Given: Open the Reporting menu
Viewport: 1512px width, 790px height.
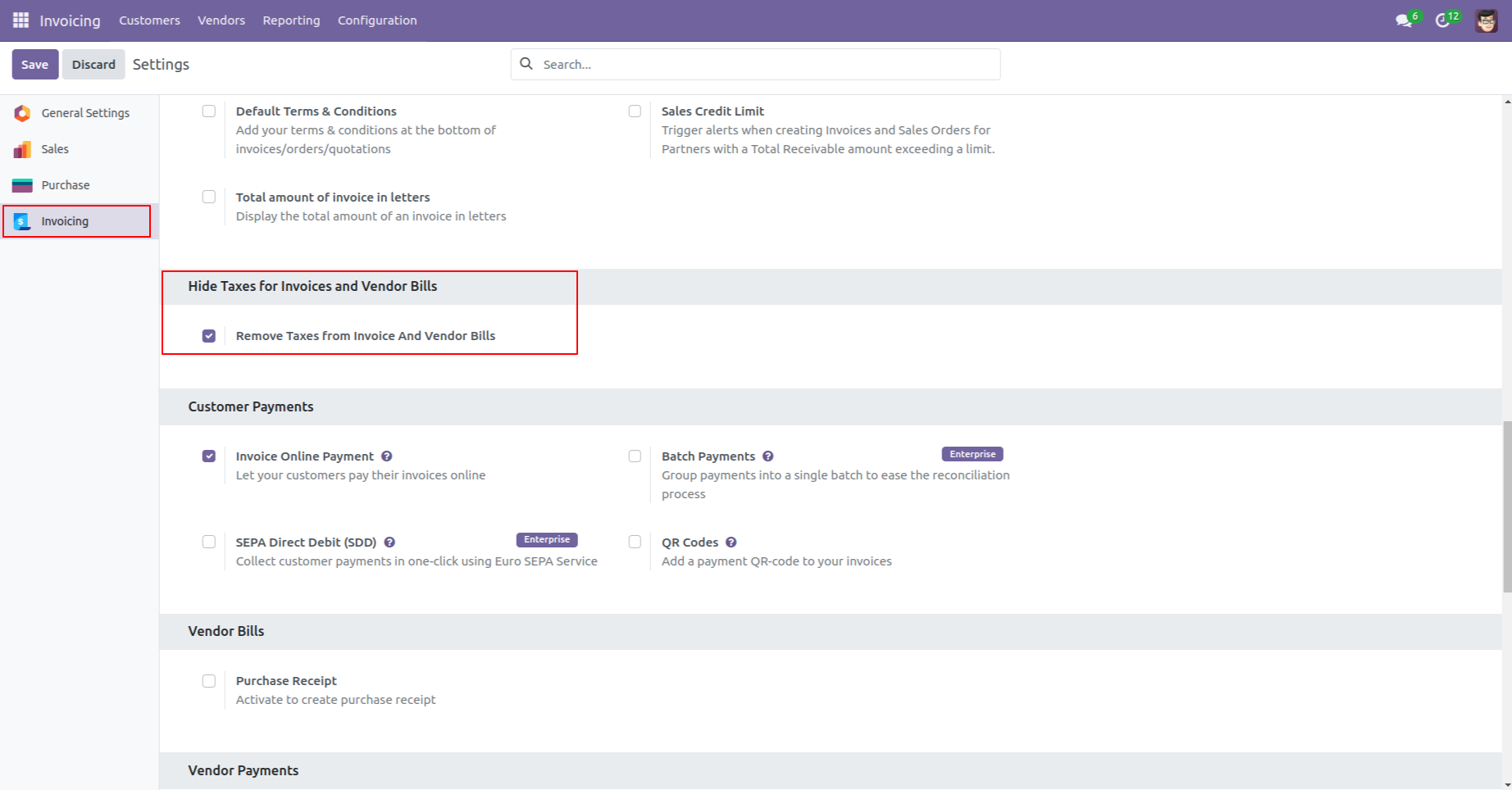Looking at the screenshot, I should click(x=291, y=20).
